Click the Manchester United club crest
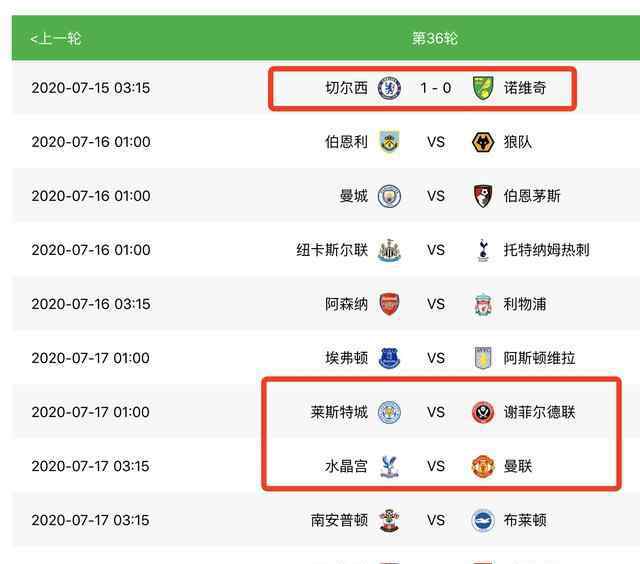 pyautogui.click(x=483, y=466)
